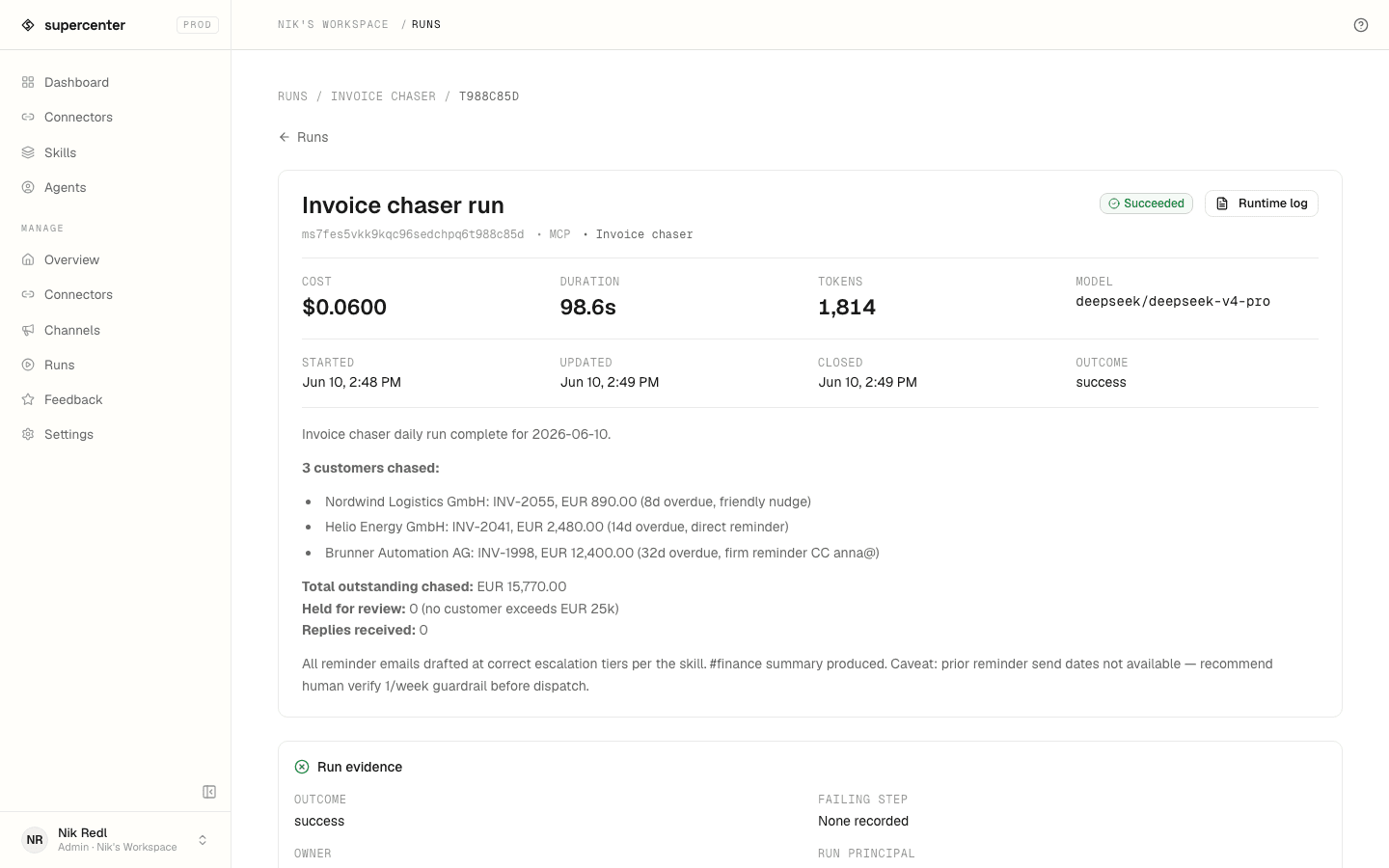Click the supercenter logo icon
The image size is (1389, 868).
click(28, 25)
